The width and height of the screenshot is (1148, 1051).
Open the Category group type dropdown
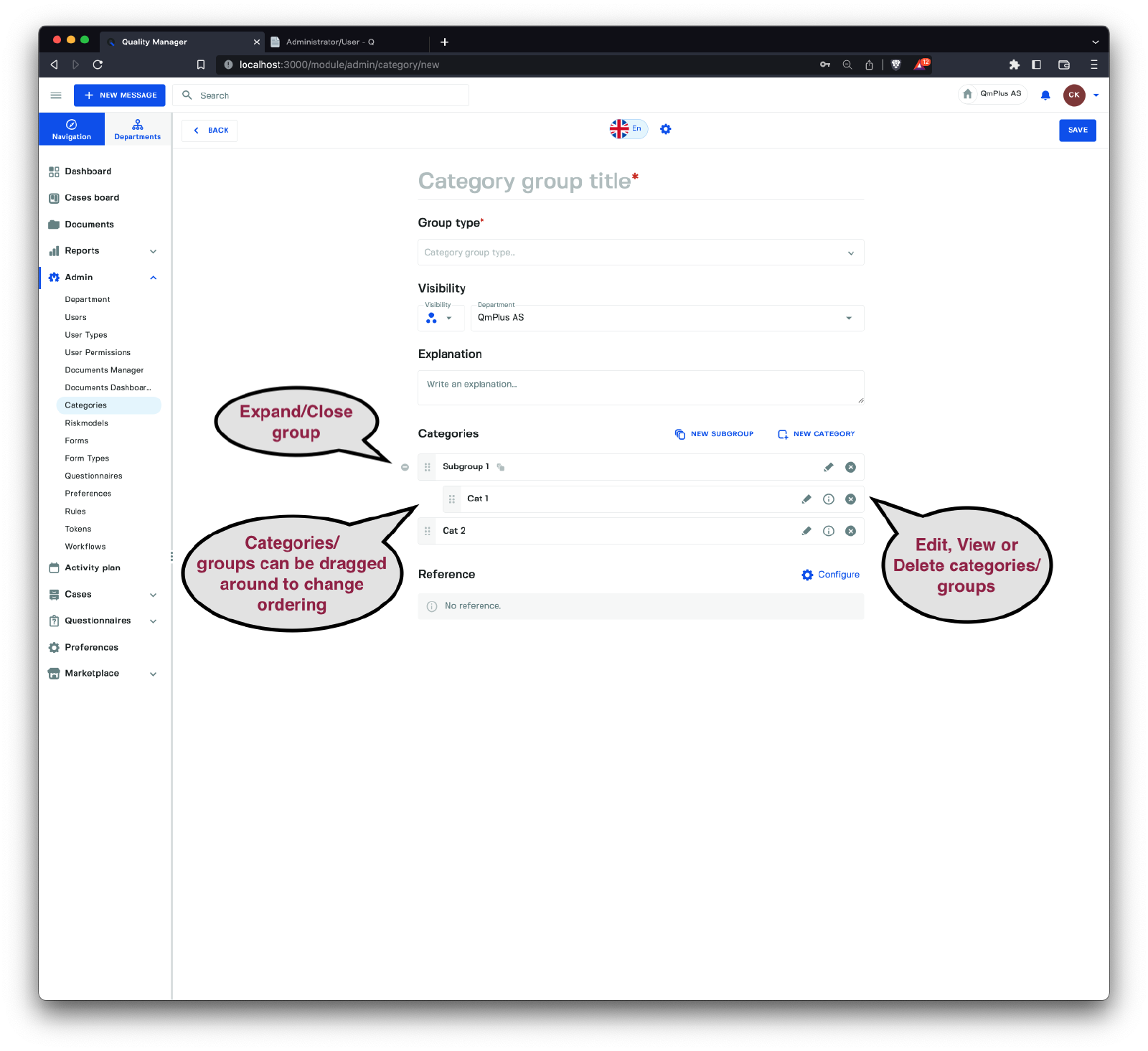point(640,253)
